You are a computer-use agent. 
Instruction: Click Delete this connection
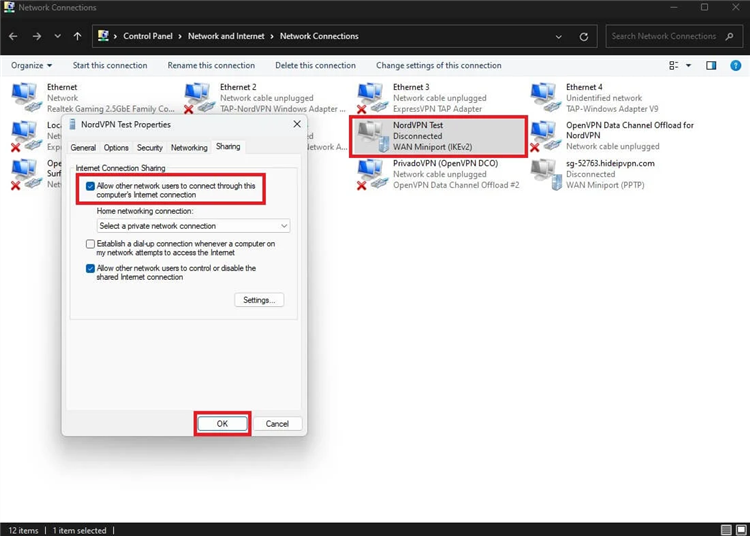[x=315, y=66]
